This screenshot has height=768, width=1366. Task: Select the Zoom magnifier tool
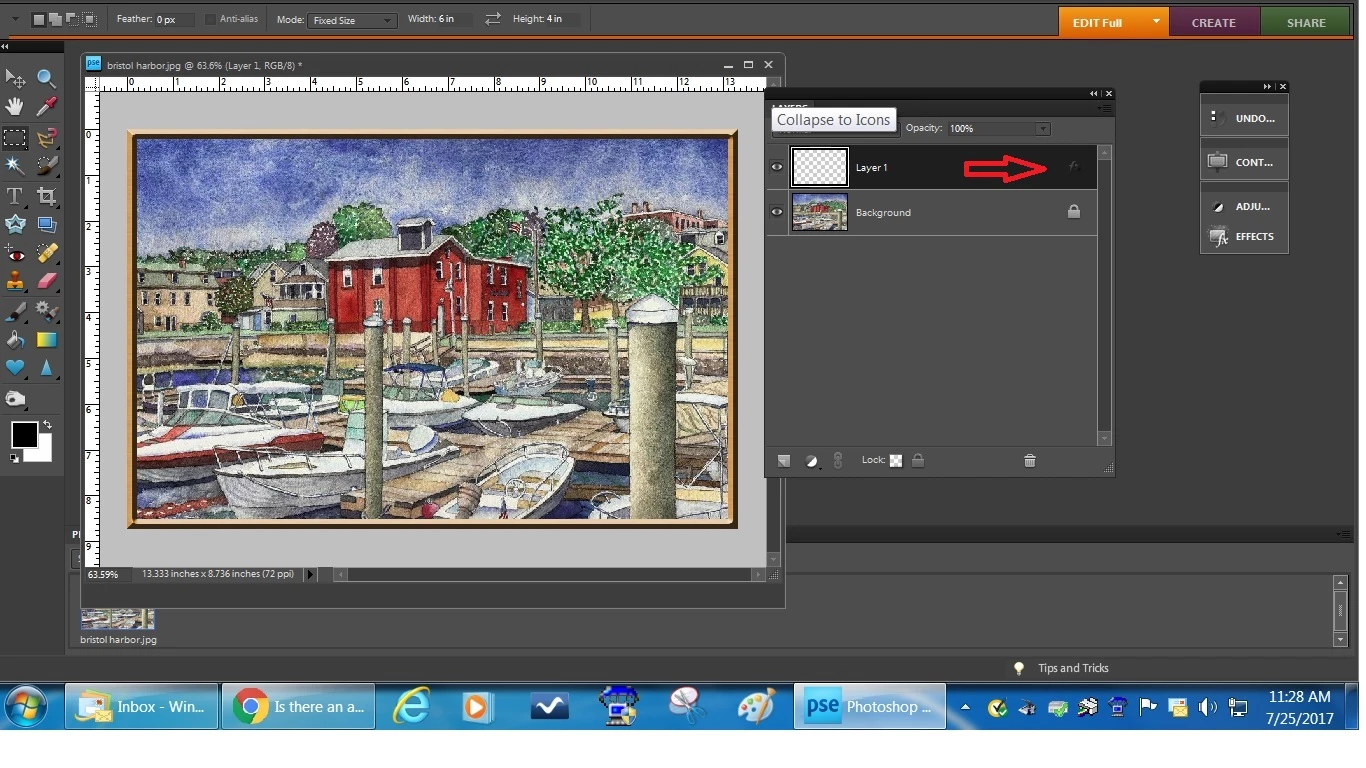[x=46, y=78]
